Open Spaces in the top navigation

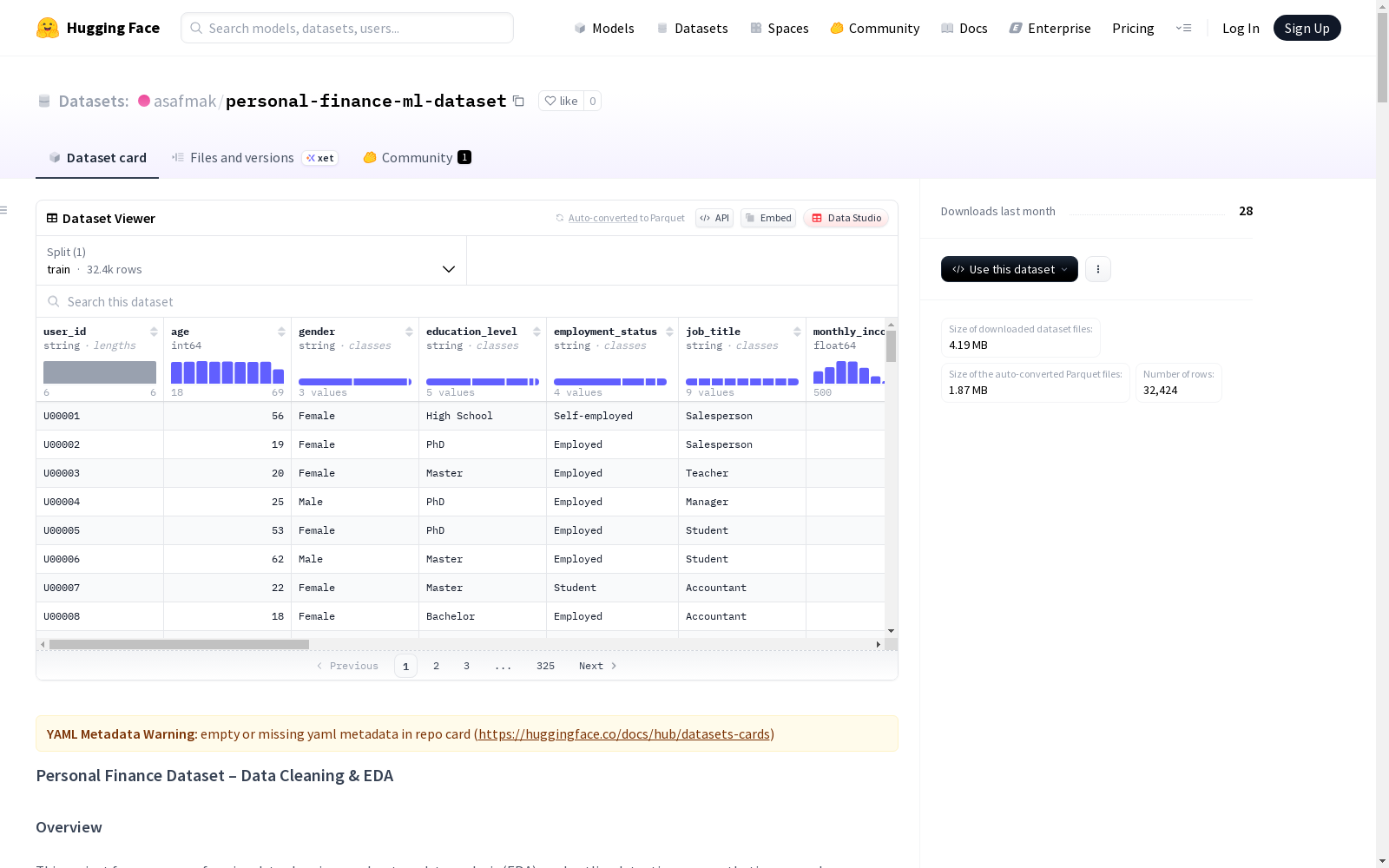click(x=780, y=28)
